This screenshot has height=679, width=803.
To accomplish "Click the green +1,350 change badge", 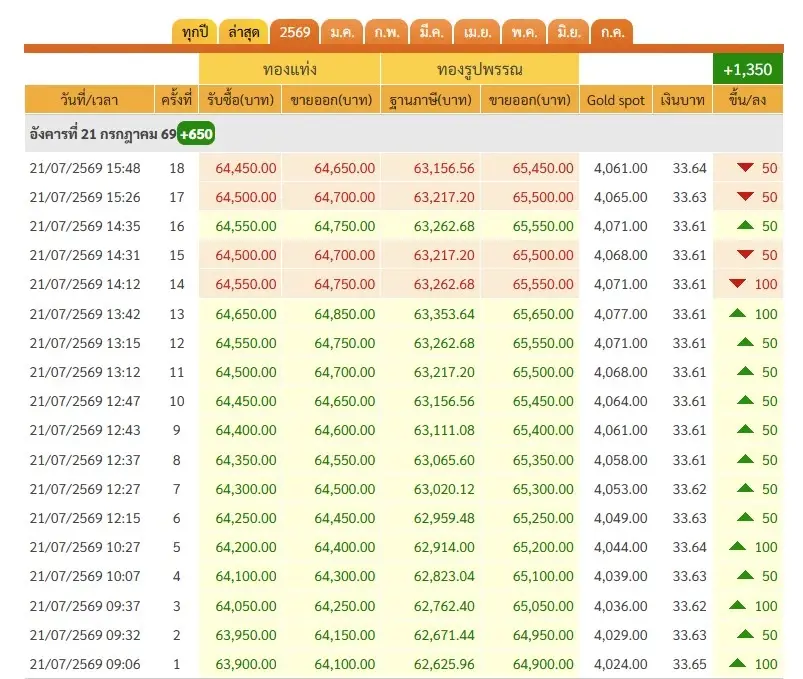I will pos(748,69).
